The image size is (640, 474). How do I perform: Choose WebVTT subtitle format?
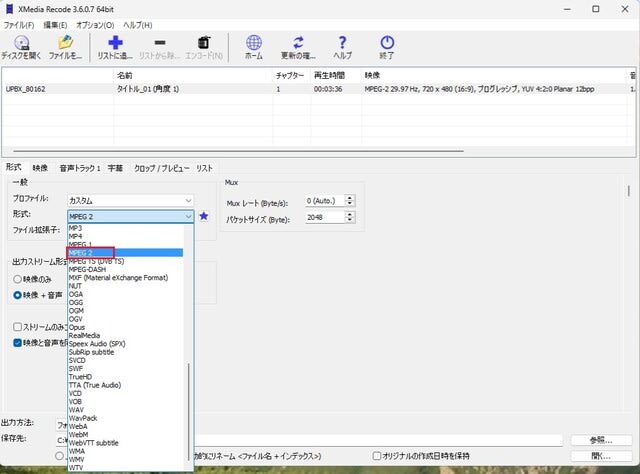[x=125, y=443]
